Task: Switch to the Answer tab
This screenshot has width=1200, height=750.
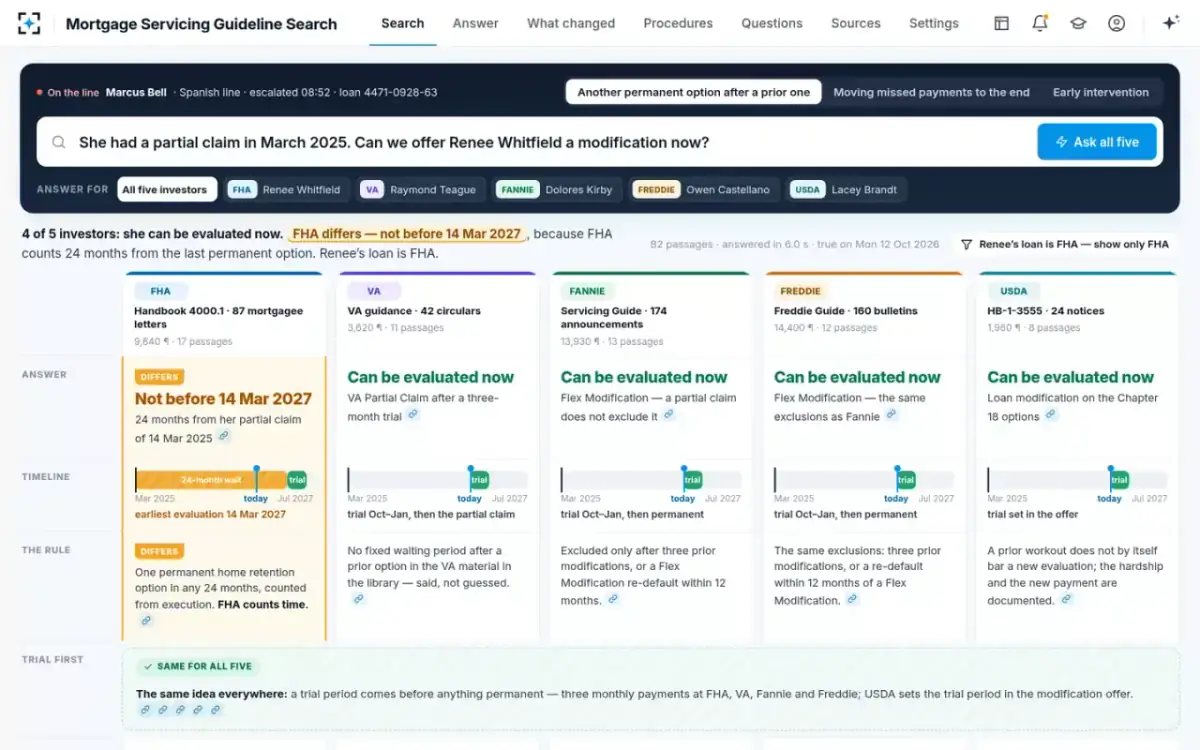Action: (476, 23)
